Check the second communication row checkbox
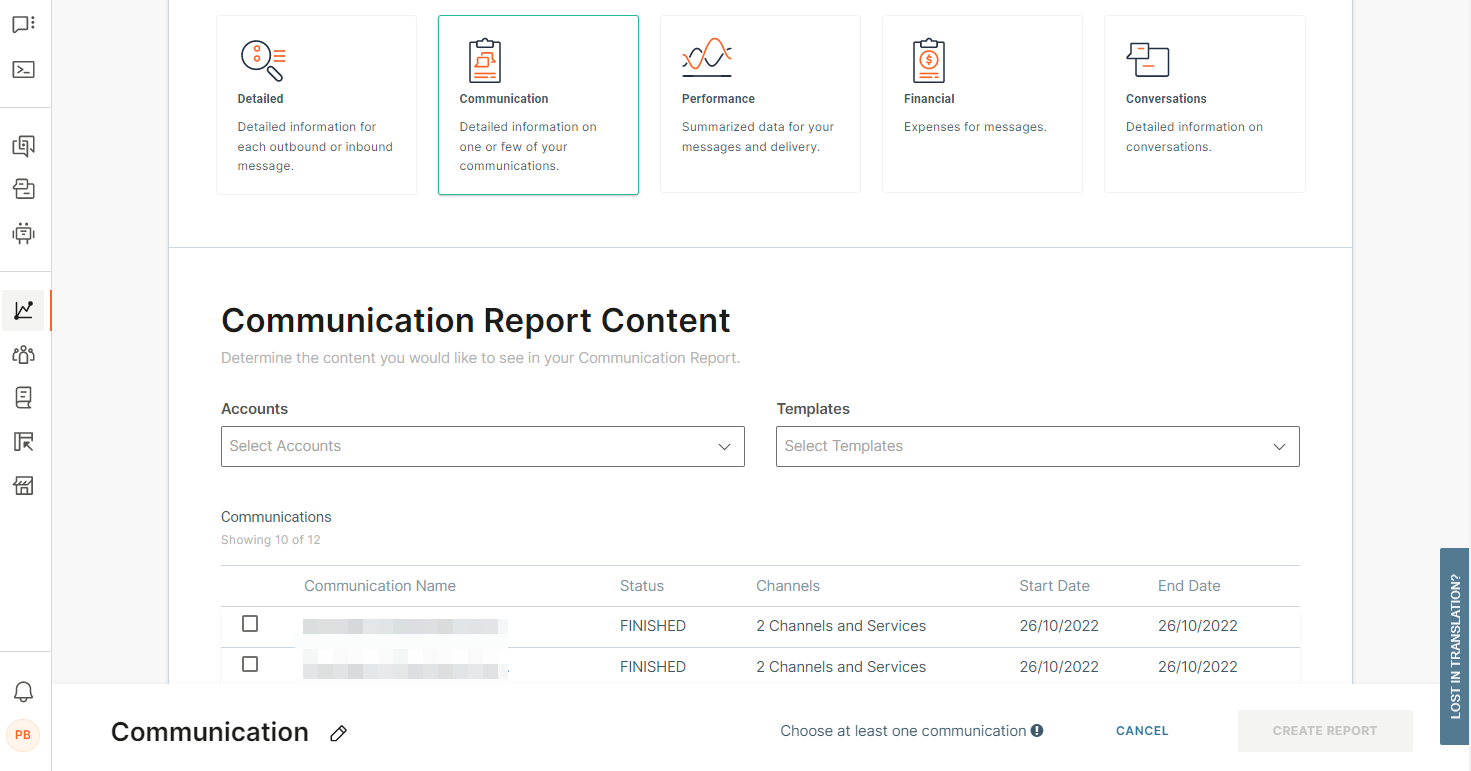The image size is (1471, 771). click(250, 664)
